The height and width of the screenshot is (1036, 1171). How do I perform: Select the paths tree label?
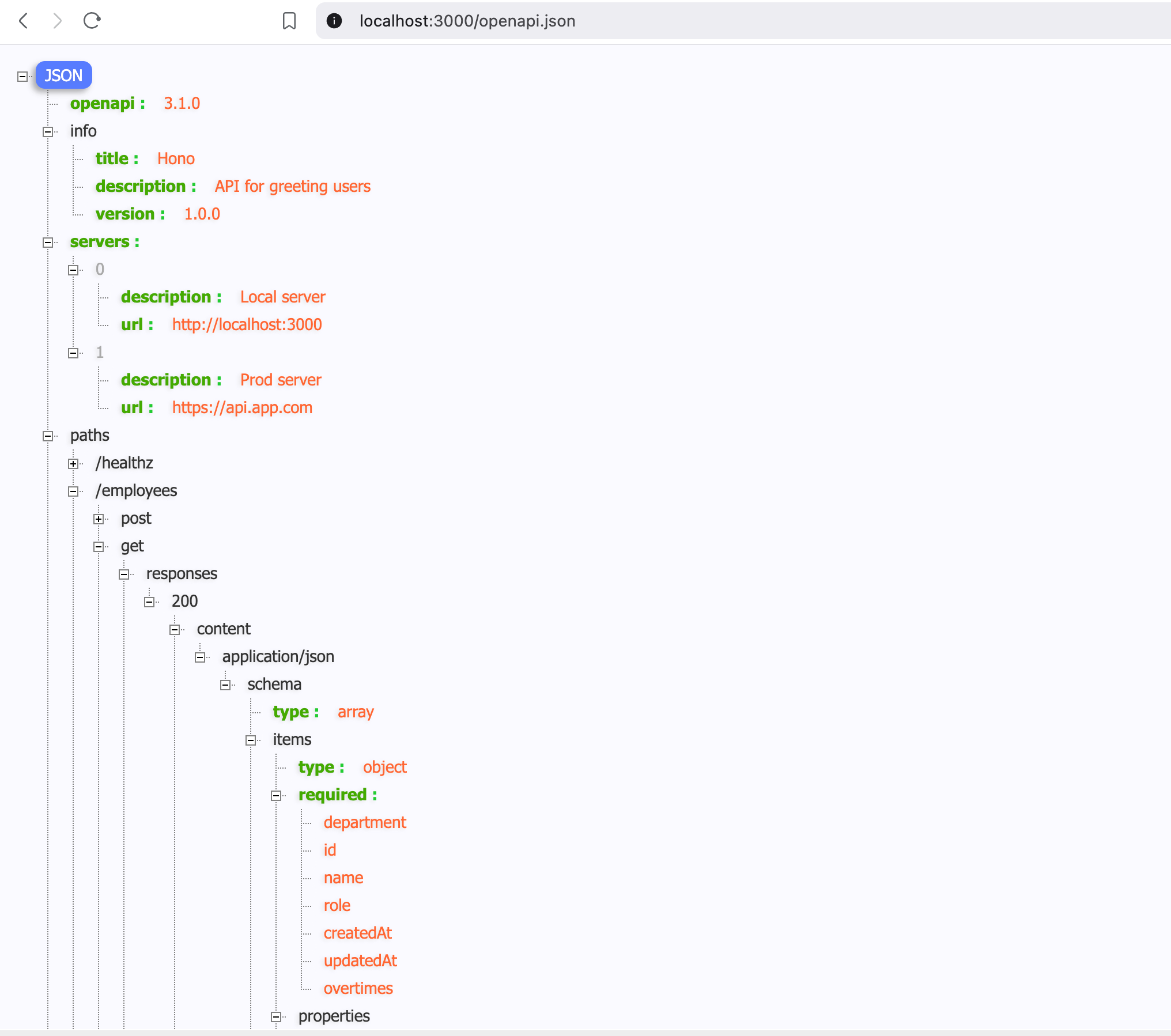pyautogui.click(x=90, y=435)
